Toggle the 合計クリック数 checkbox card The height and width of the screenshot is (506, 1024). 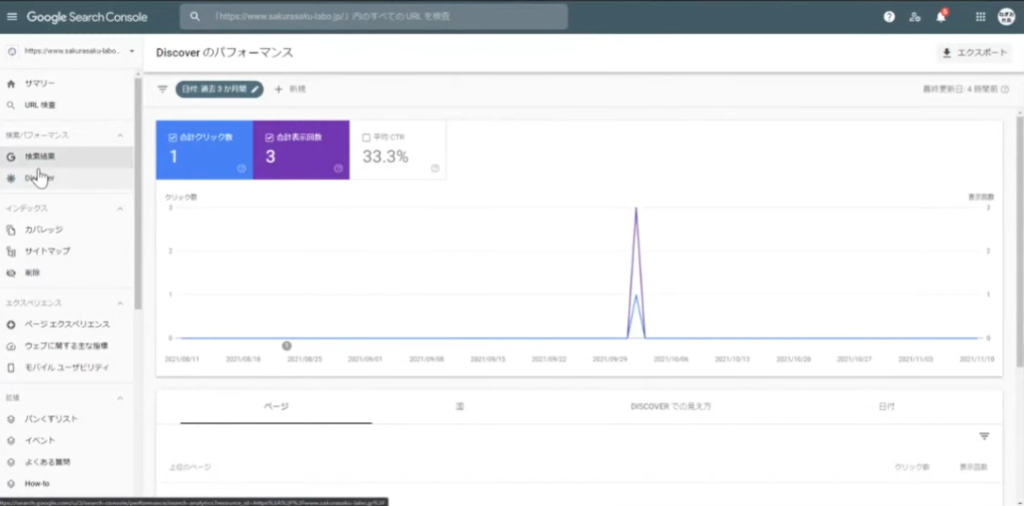(x=204, y=150)
